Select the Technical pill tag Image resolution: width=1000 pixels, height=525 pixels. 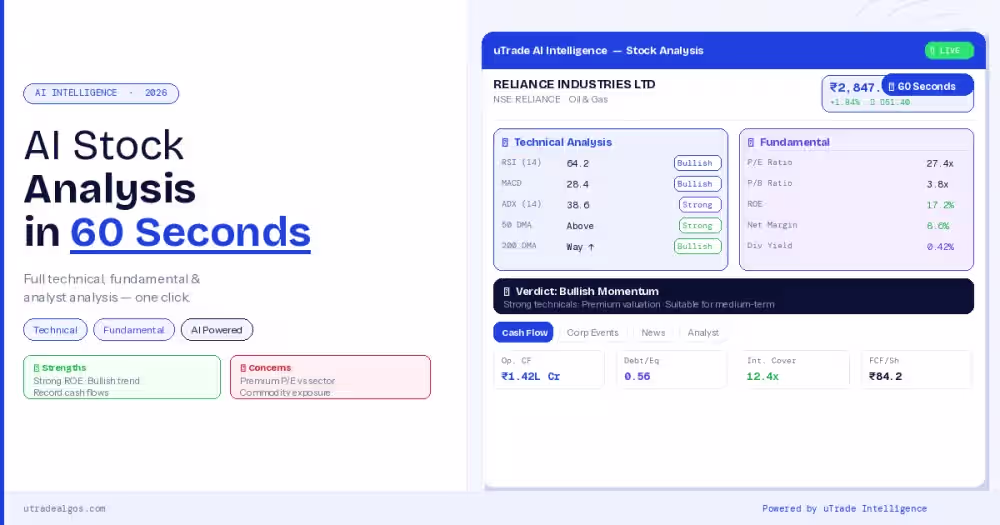tap(55, 330)
